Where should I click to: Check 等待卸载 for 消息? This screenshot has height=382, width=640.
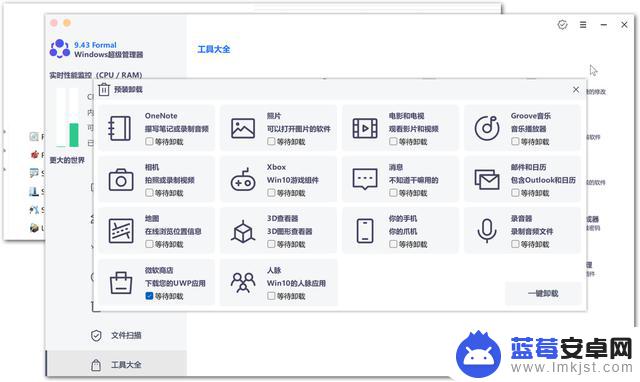click(393, 193)
